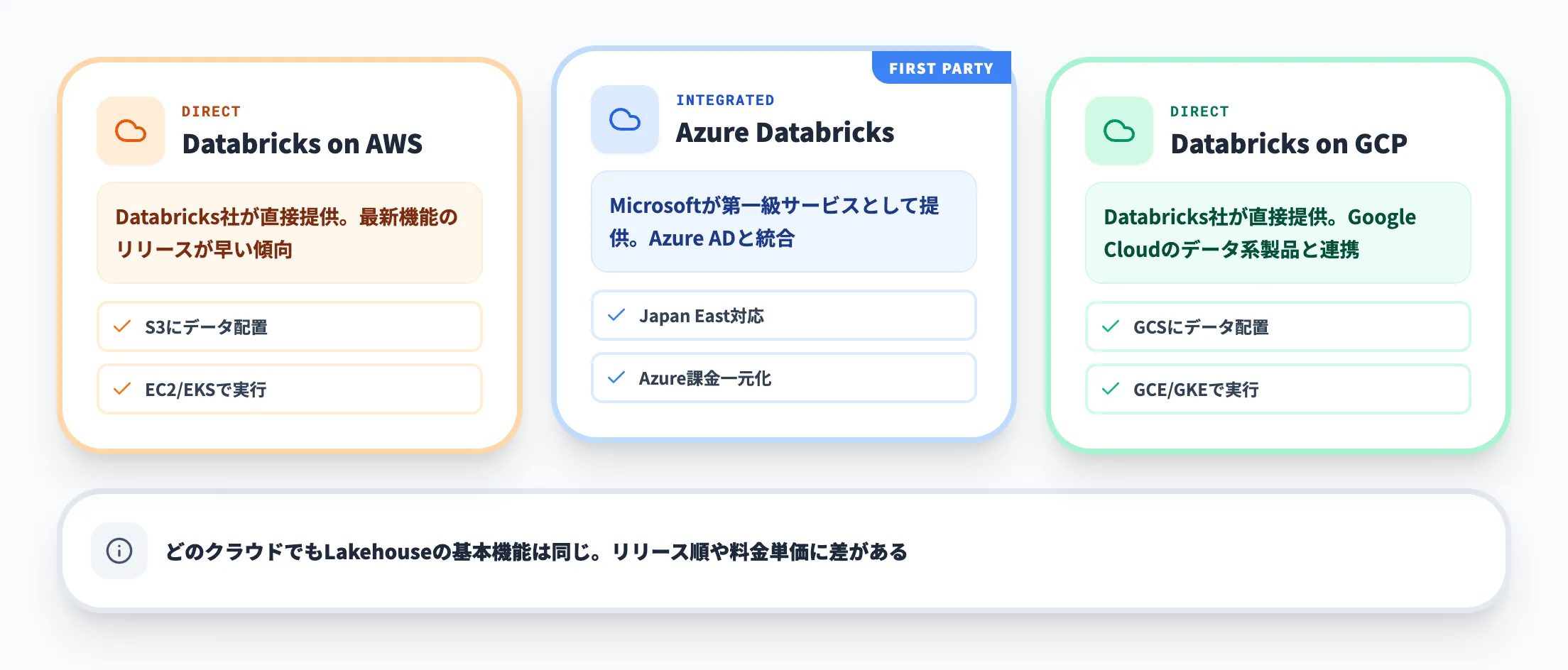The height and width of the screenshot is (670, 1568).
Task: Select the DIRECT label above Databricks on AWS
Action: click(x=212, y=111)
